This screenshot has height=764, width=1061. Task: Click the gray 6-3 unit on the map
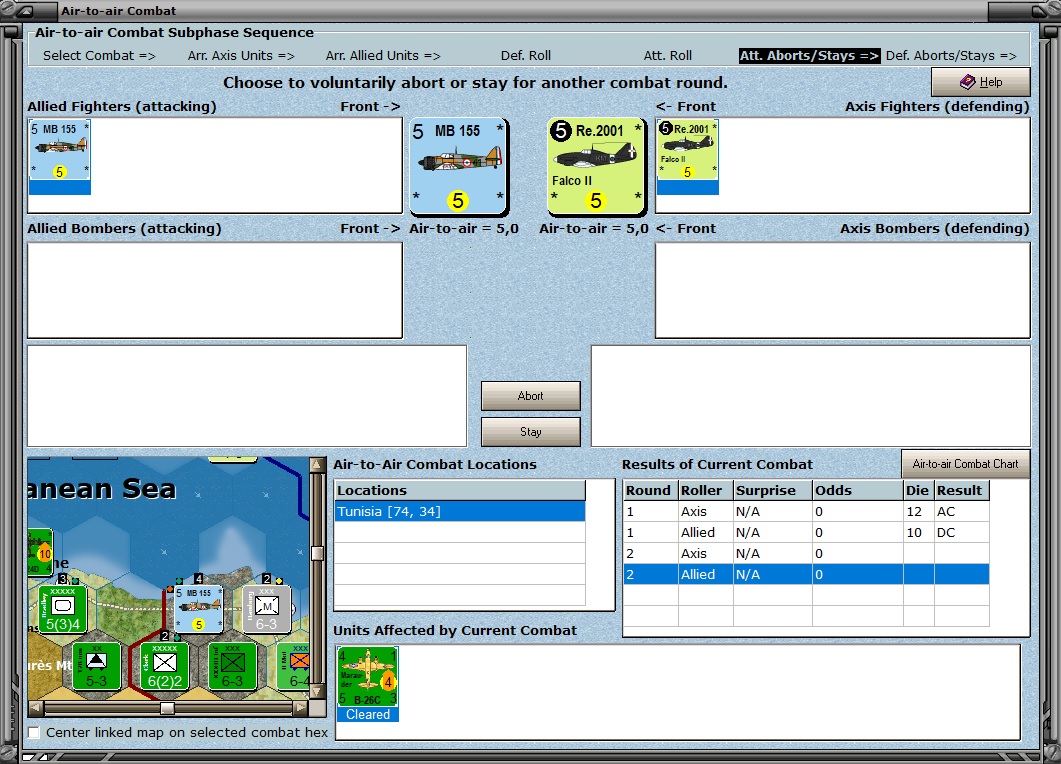pyautogui.click(x=267, y=609)
